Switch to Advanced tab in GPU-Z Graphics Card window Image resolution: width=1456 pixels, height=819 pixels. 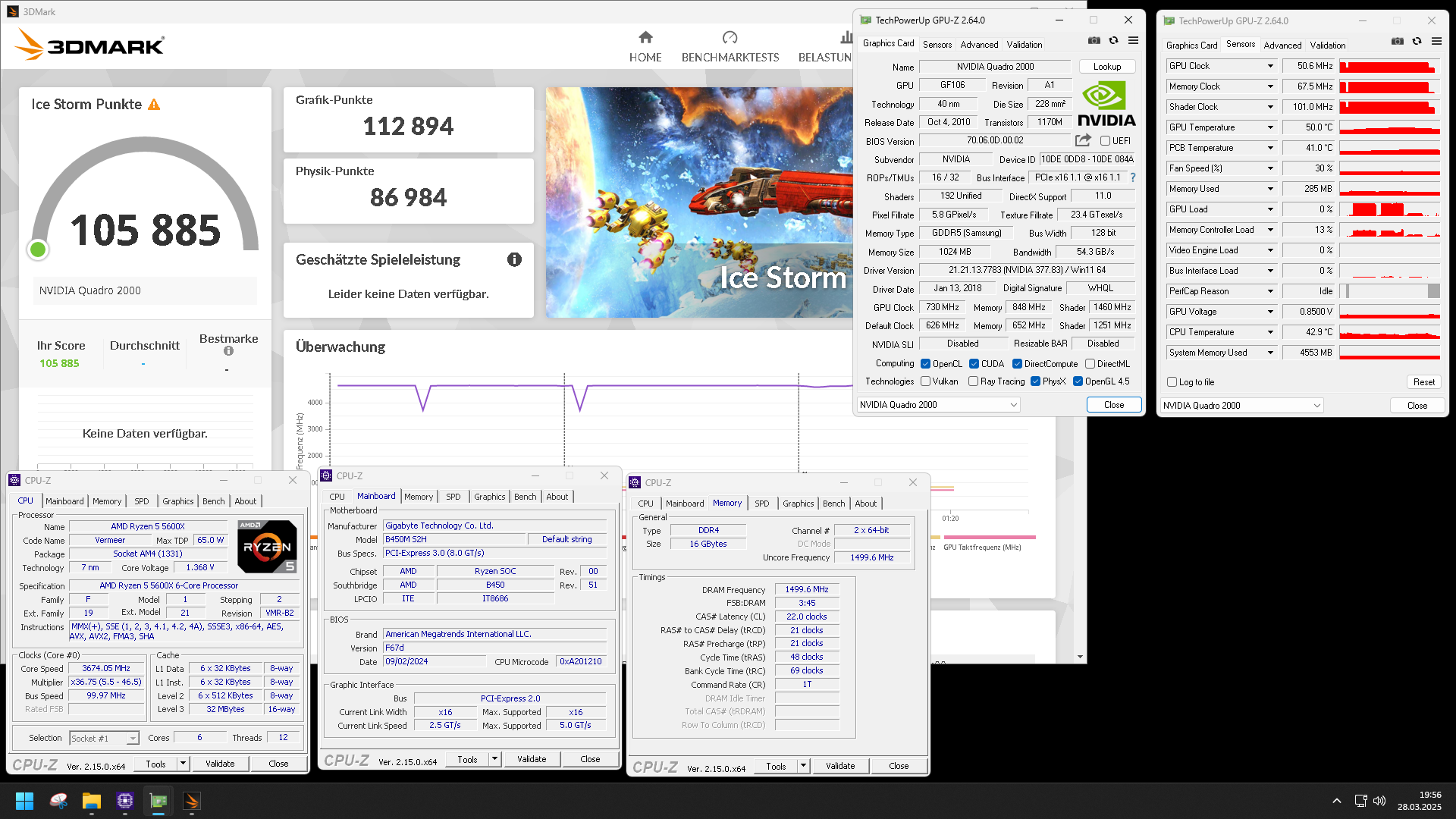click(979, 45)
